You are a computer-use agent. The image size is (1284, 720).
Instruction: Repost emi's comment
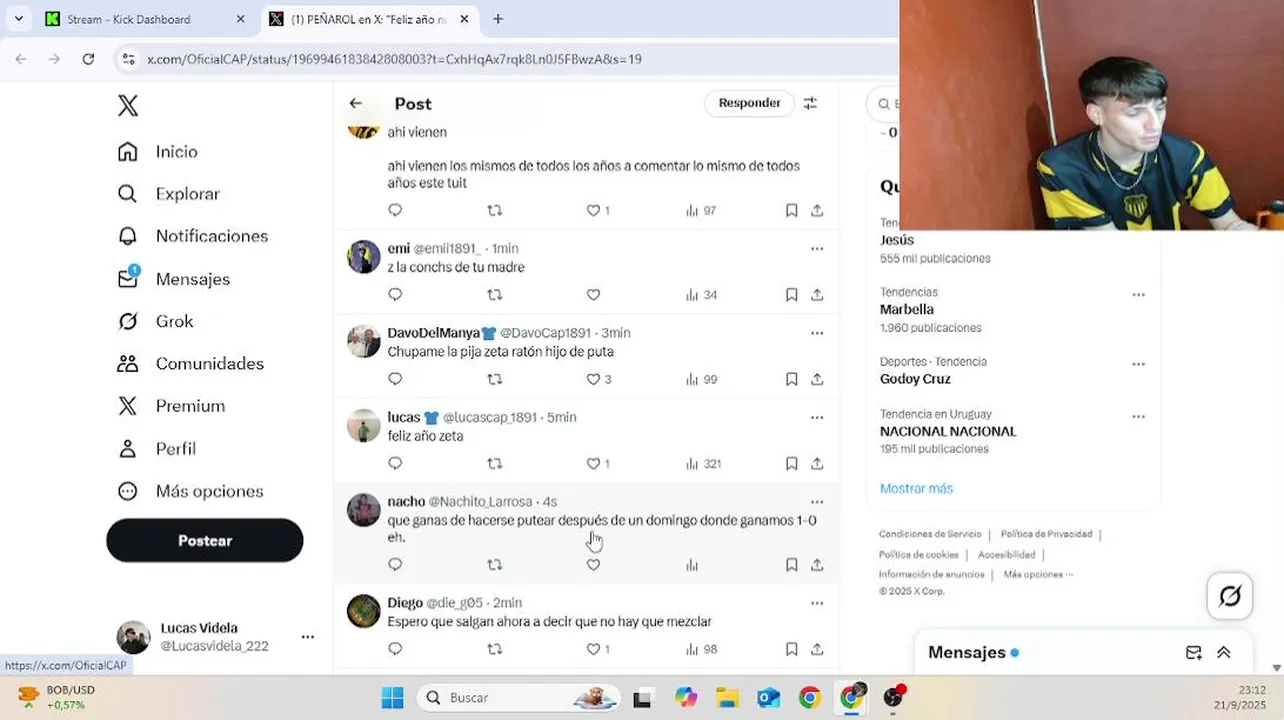[x=494, y=295]
